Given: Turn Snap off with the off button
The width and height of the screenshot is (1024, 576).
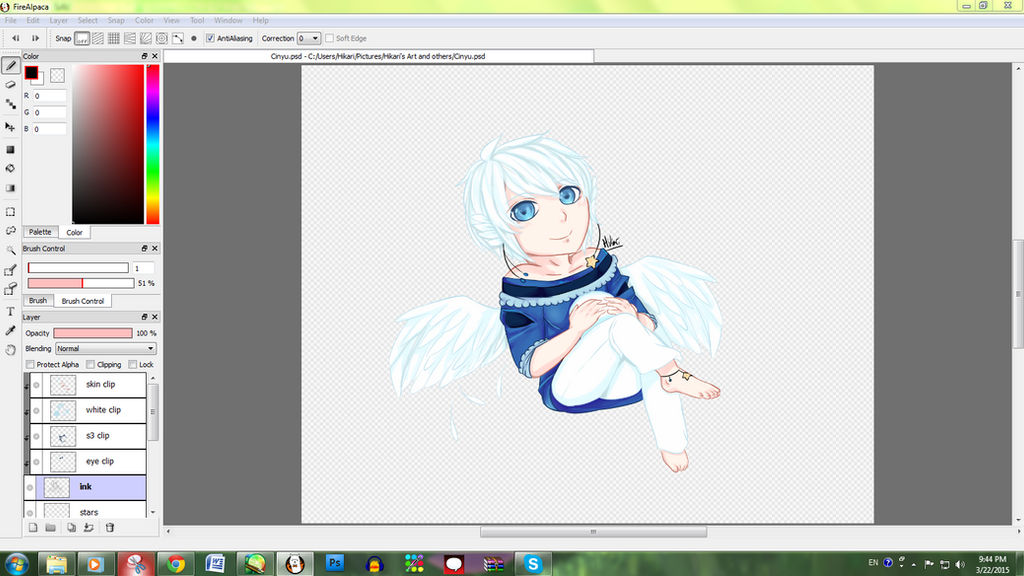Looking at the screenshot, I should pyautogui.click(x=82, y=39).
